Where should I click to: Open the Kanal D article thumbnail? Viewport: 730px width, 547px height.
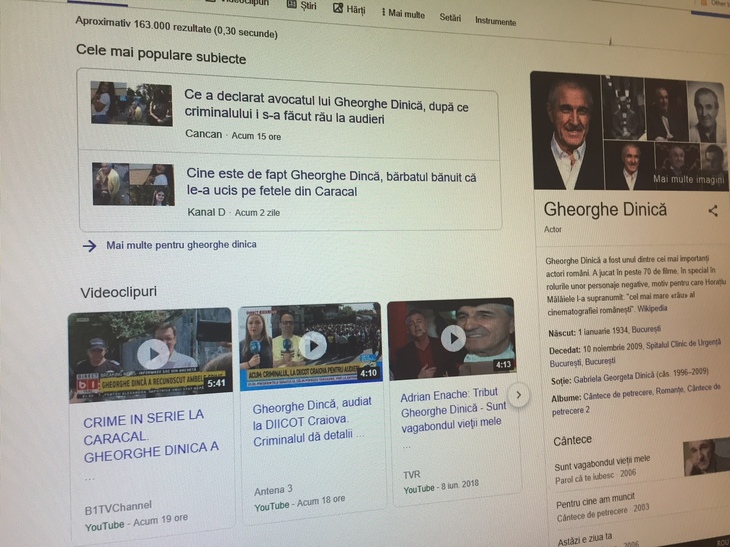tap(133, 184)
